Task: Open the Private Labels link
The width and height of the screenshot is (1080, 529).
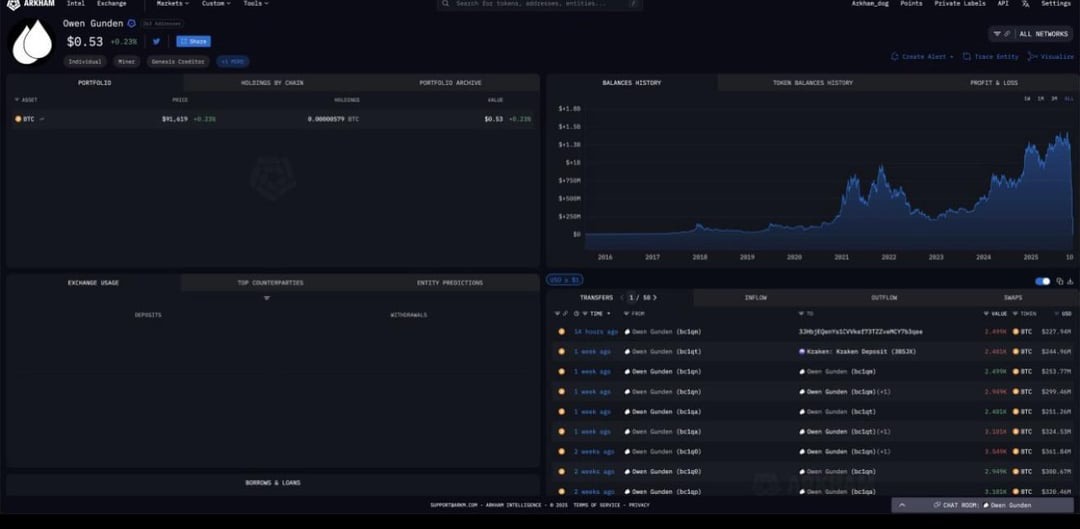Action: [x=960, y=3]
